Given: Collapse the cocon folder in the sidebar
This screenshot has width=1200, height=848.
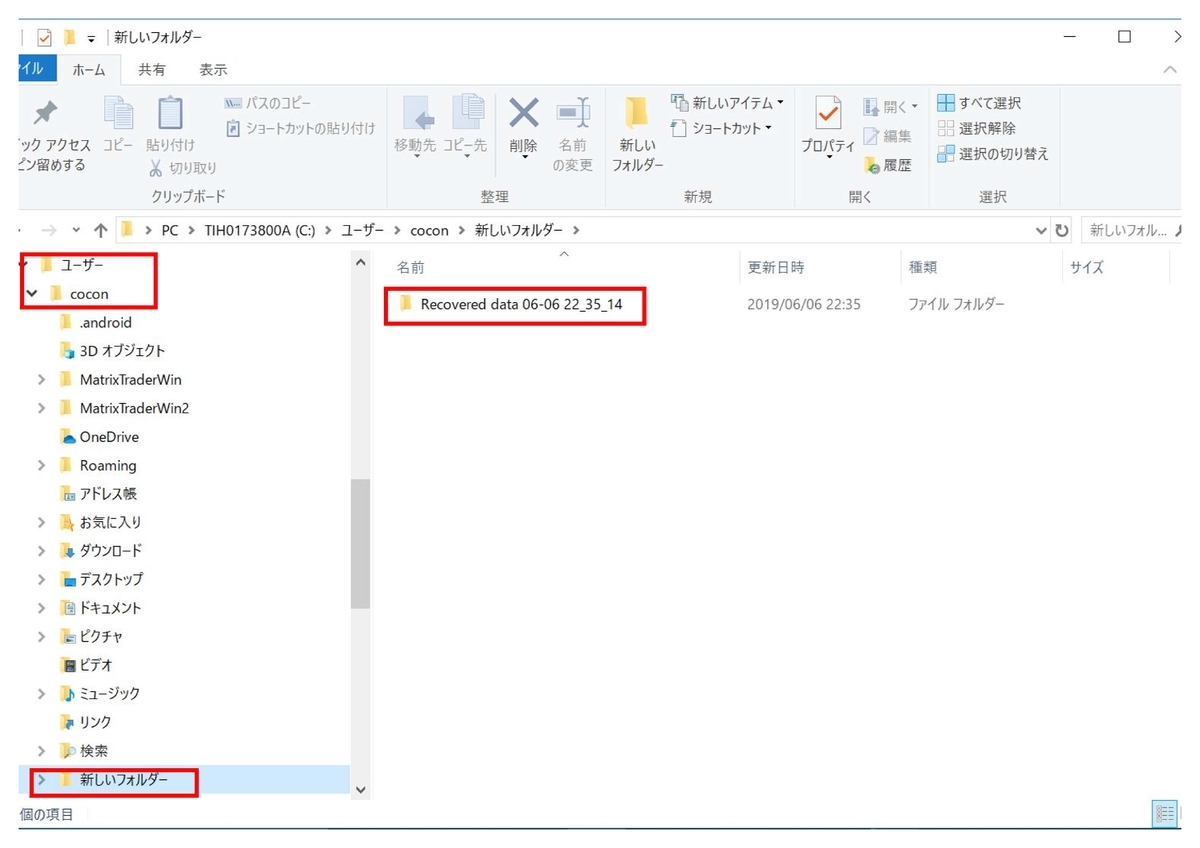Looking at the screenshot, I should coord(32,293).
